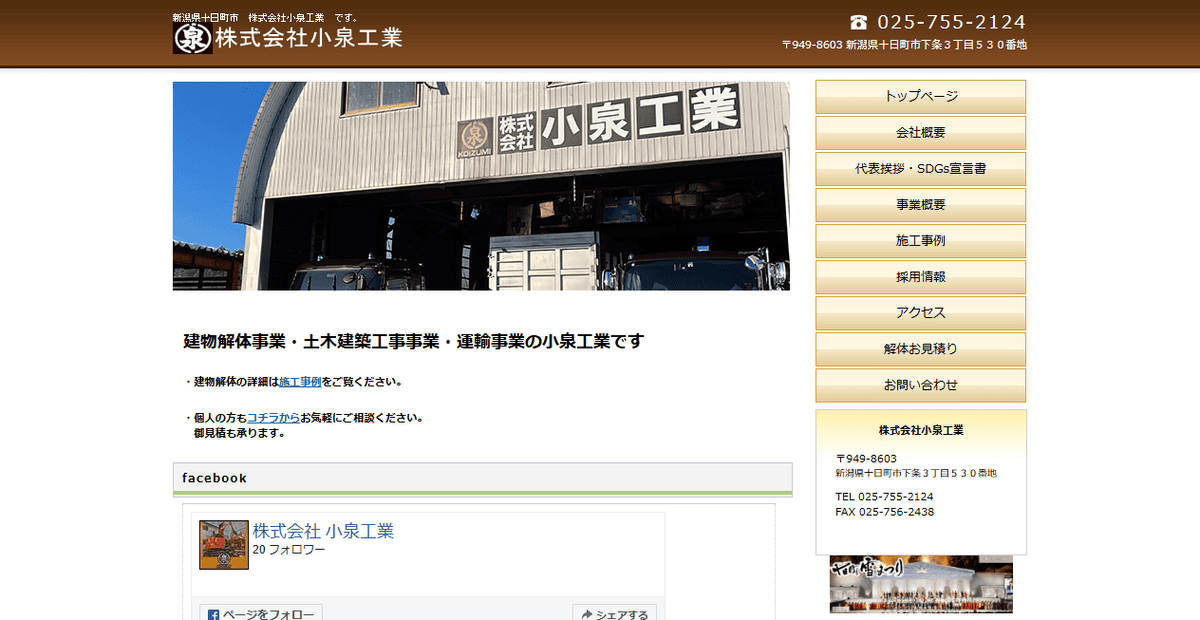This screenshot has width=1200, height=620.
Task: Click the telephone icon in the header
Action: [860, 21]
